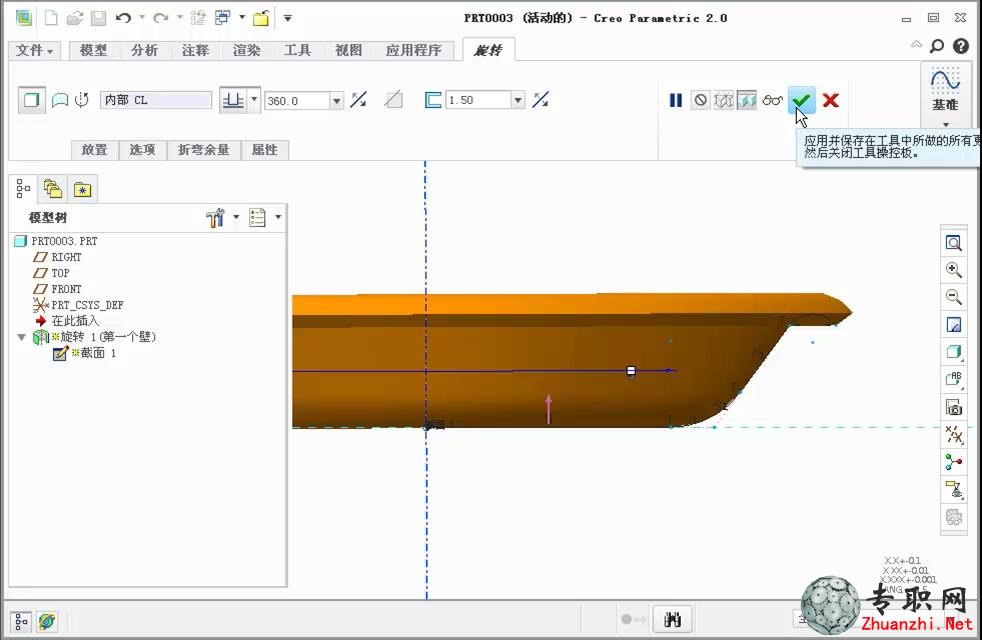Cancel the Revolve with red X

point(830,100)
